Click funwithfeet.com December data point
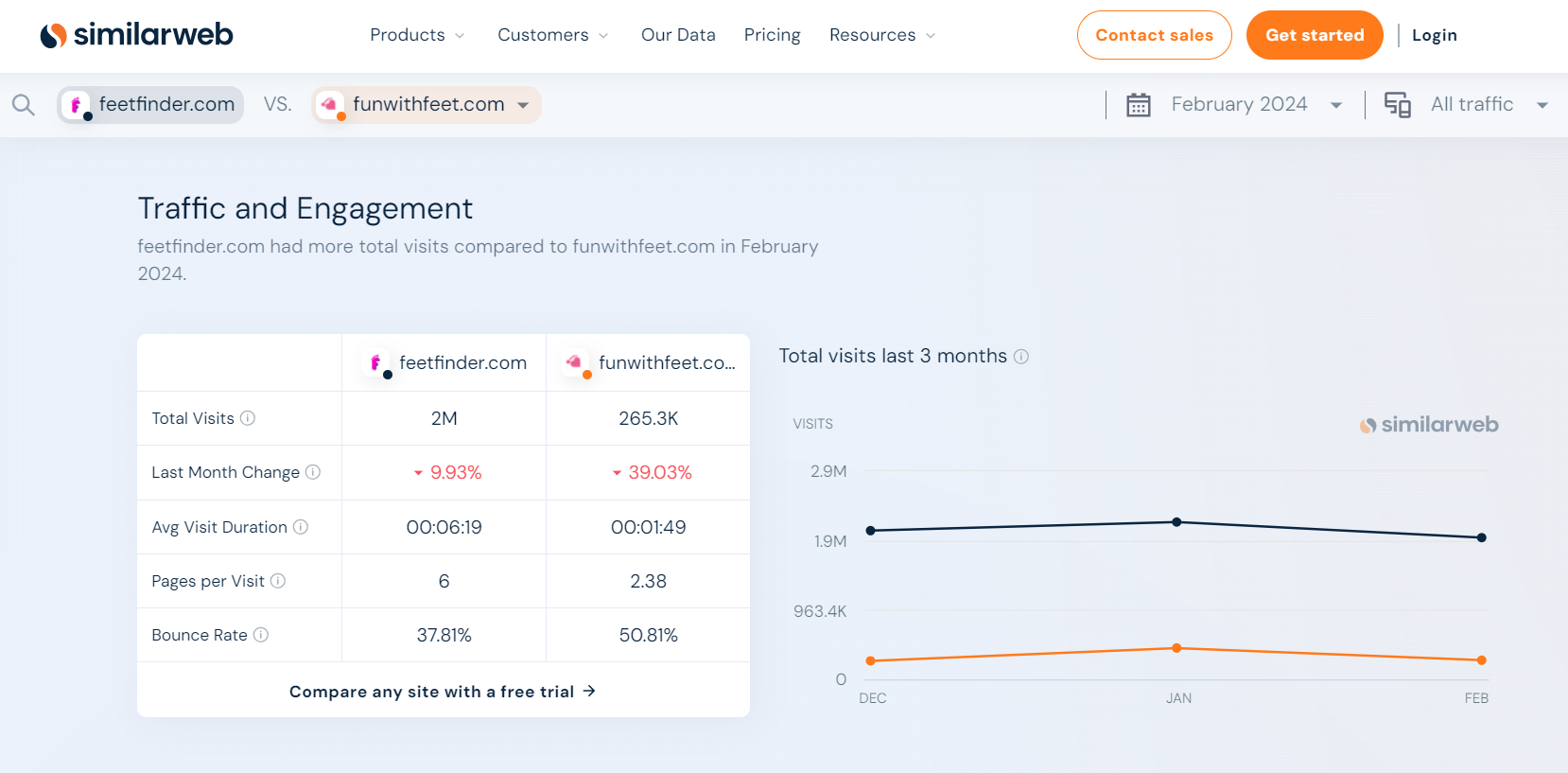Screen dimensions: 1568x773 871,660
